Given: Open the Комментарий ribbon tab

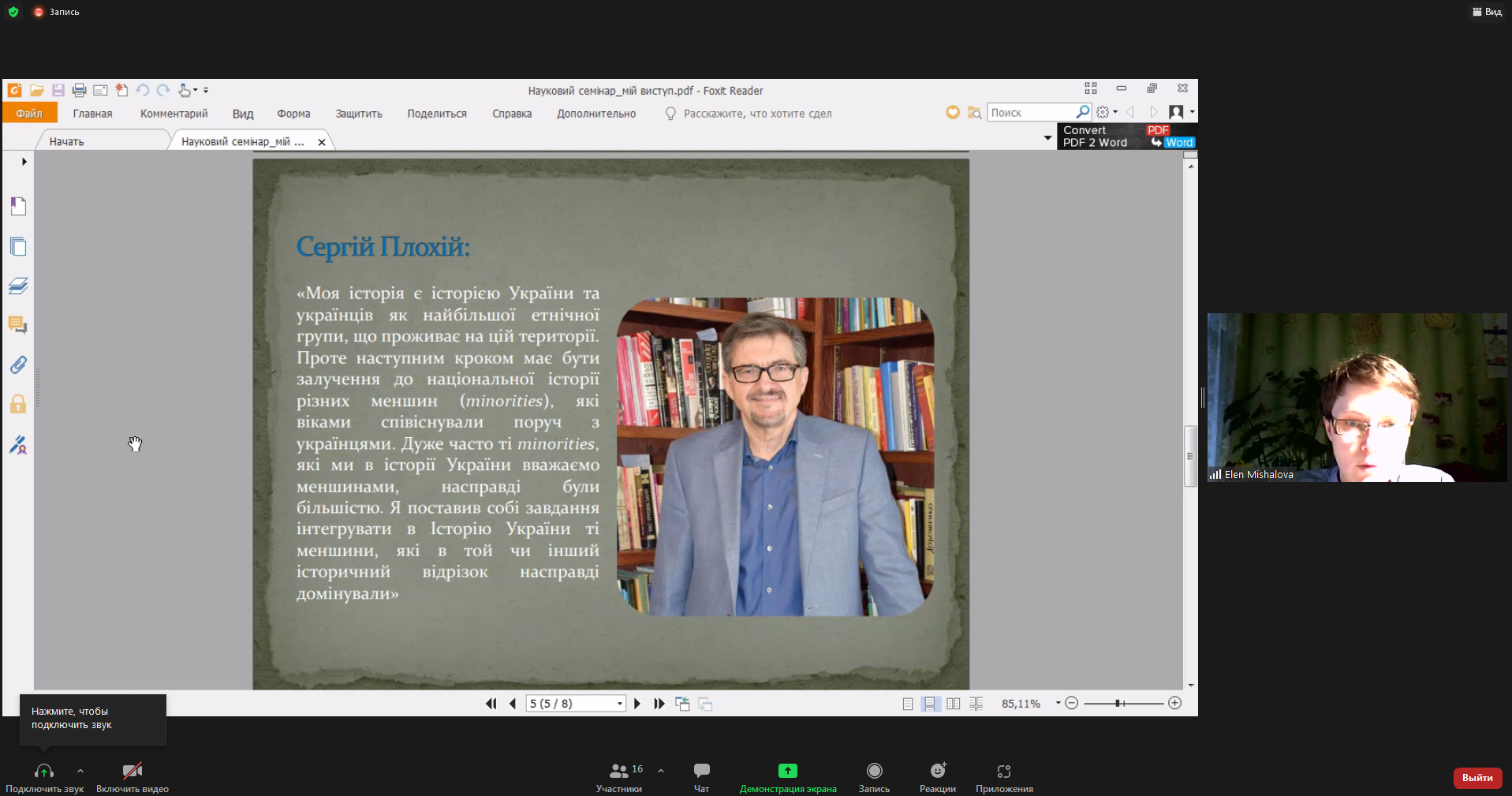Looking at the screenshot, I should [x=174, y=114].
